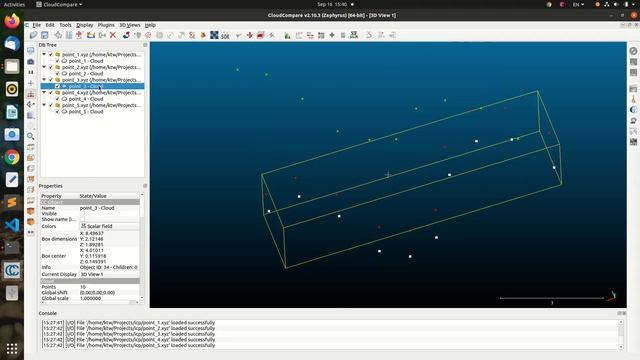Click the Activities button
Viewport: 640px width, 360px height.
coord(14,4)
